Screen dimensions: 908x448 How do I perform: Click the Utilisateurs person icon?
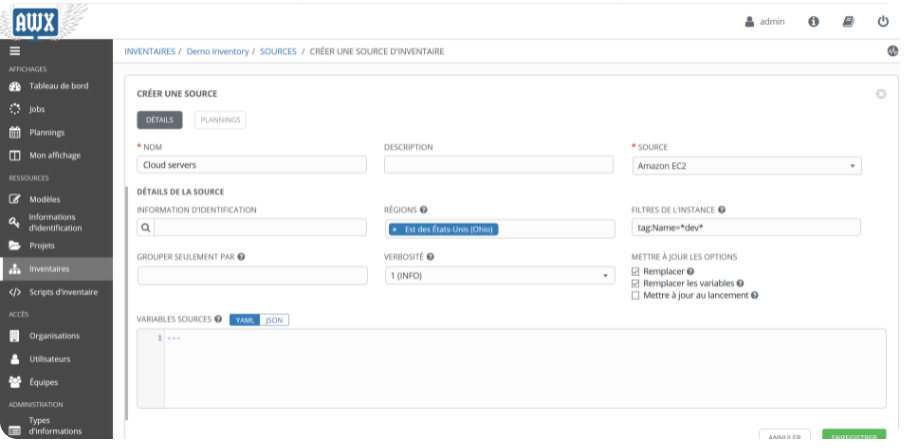pyautogui.click(x=15, y=359)
